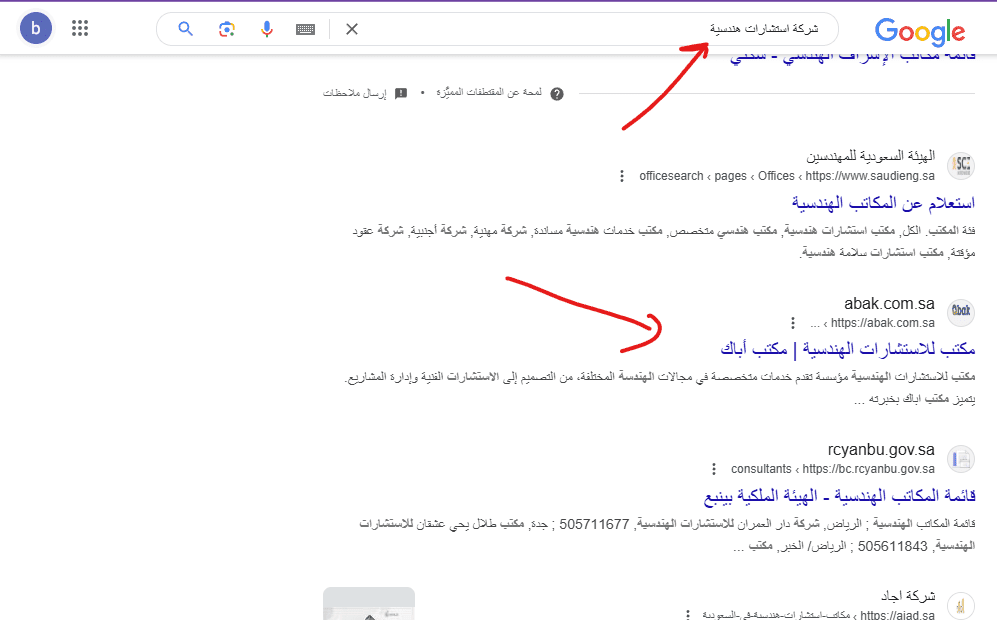Image resolution: width=997 pixels, height=620 pixels.
Task: Open the question mark help icon
Action: (557, 94)
